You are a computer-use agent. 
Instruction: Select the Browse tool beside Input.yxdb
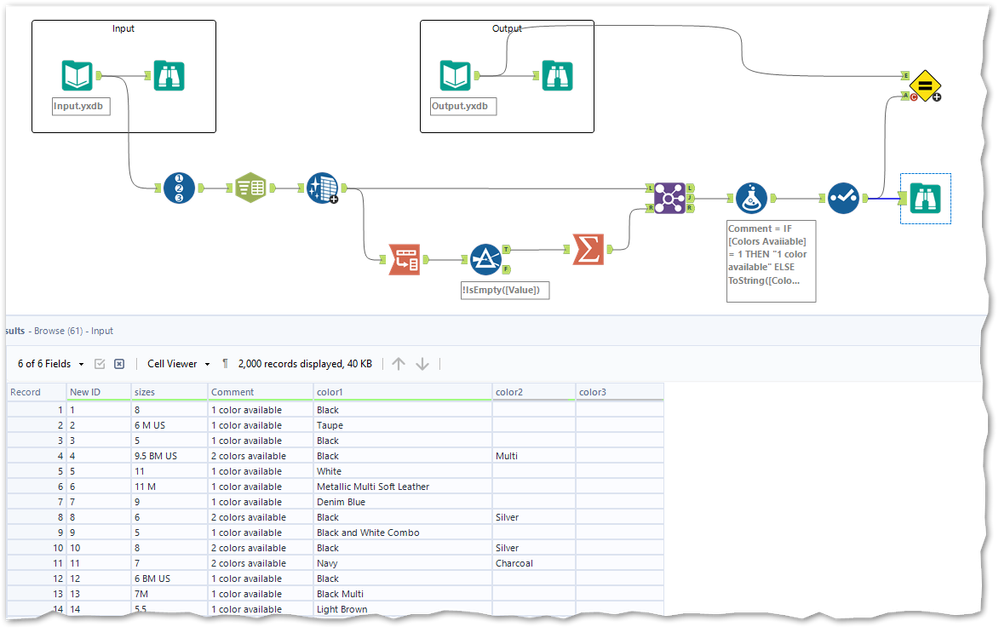coord(169,75)
